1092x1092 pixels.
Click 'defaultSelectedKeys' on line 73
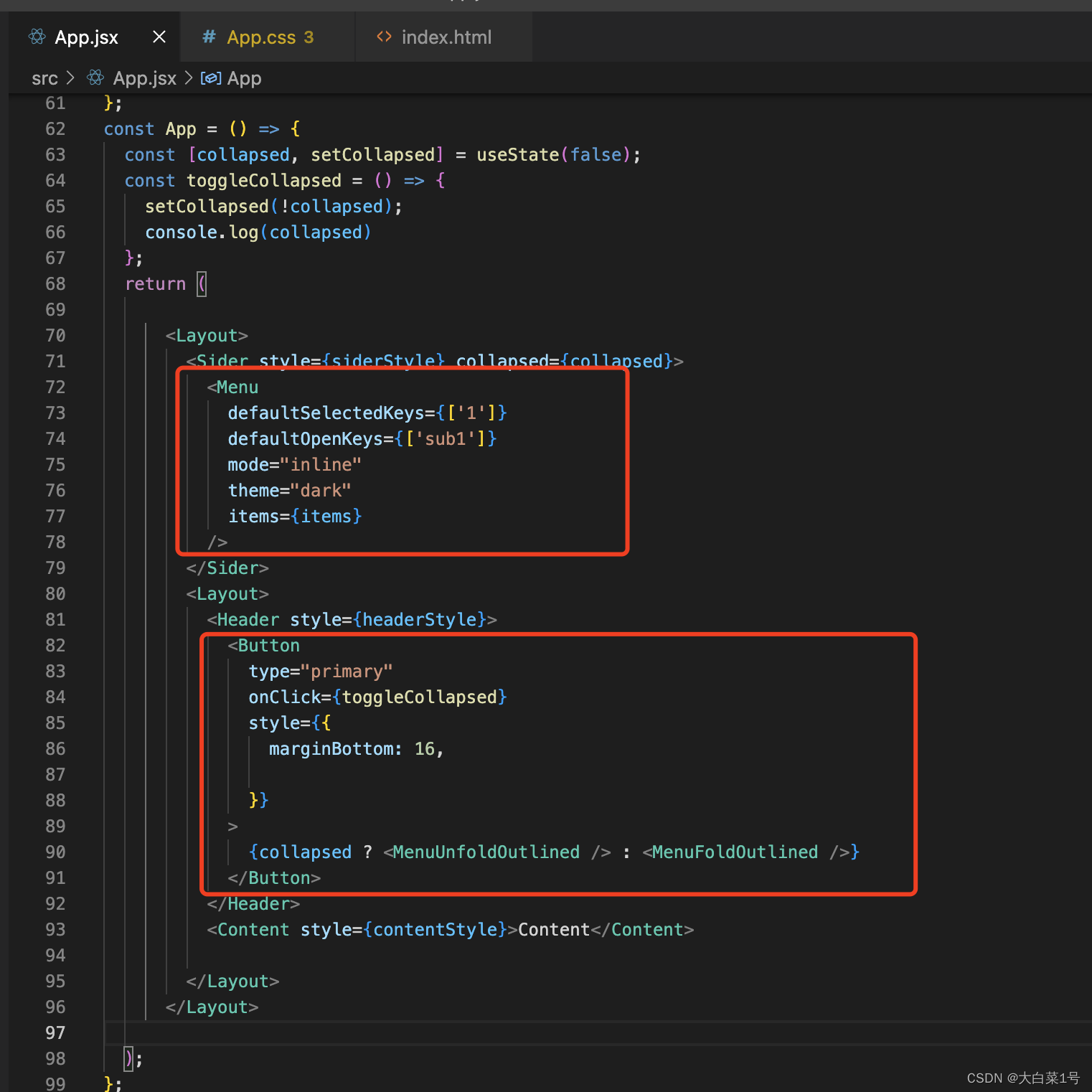click(x=326, y=413)
